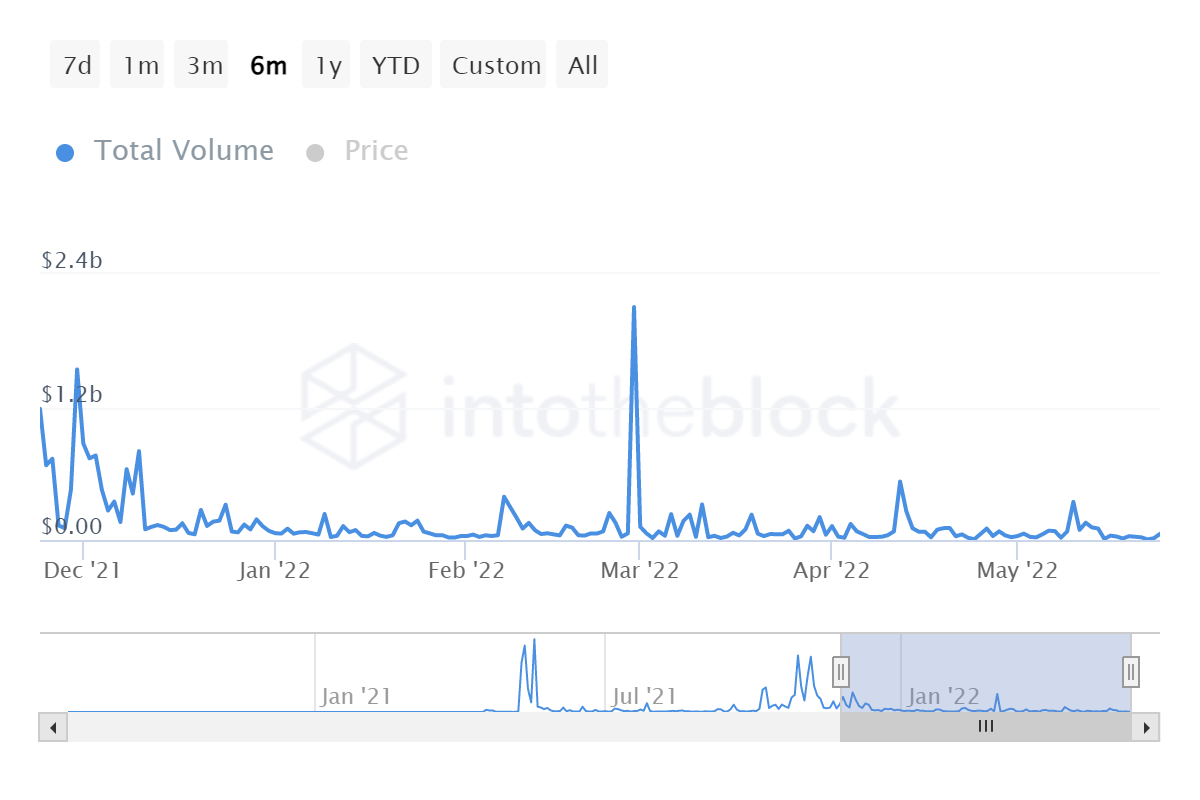Viewport: 1200px width, 800px height.
Task: Switch to 1y time range
Action: 328,66
